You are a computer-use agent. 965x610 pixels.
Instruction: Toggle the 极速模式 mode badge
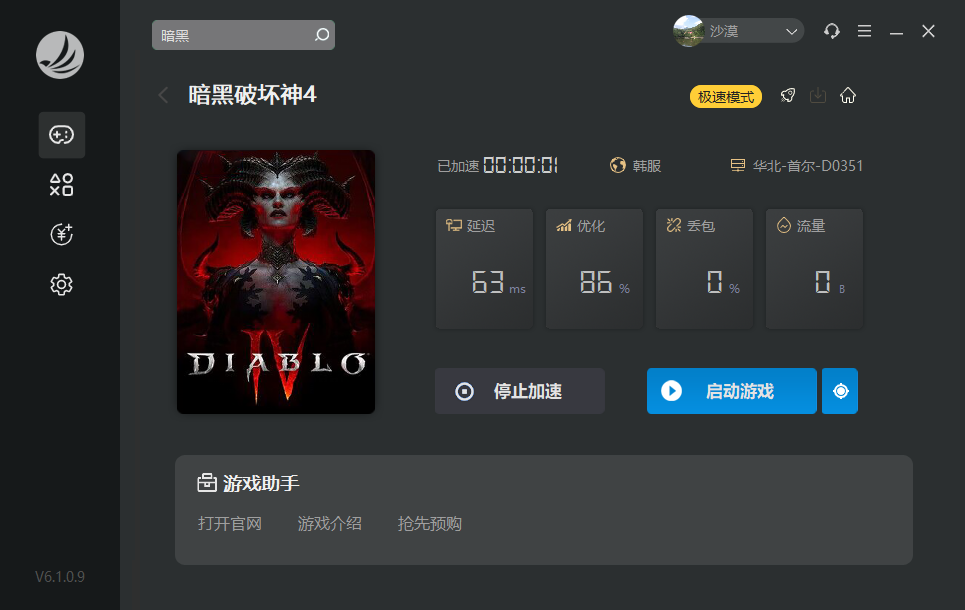tap(726, 97)
